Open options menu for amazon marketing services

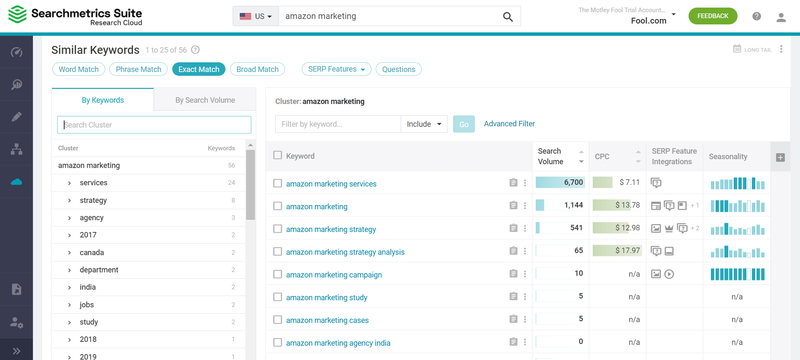click(525, 183)
